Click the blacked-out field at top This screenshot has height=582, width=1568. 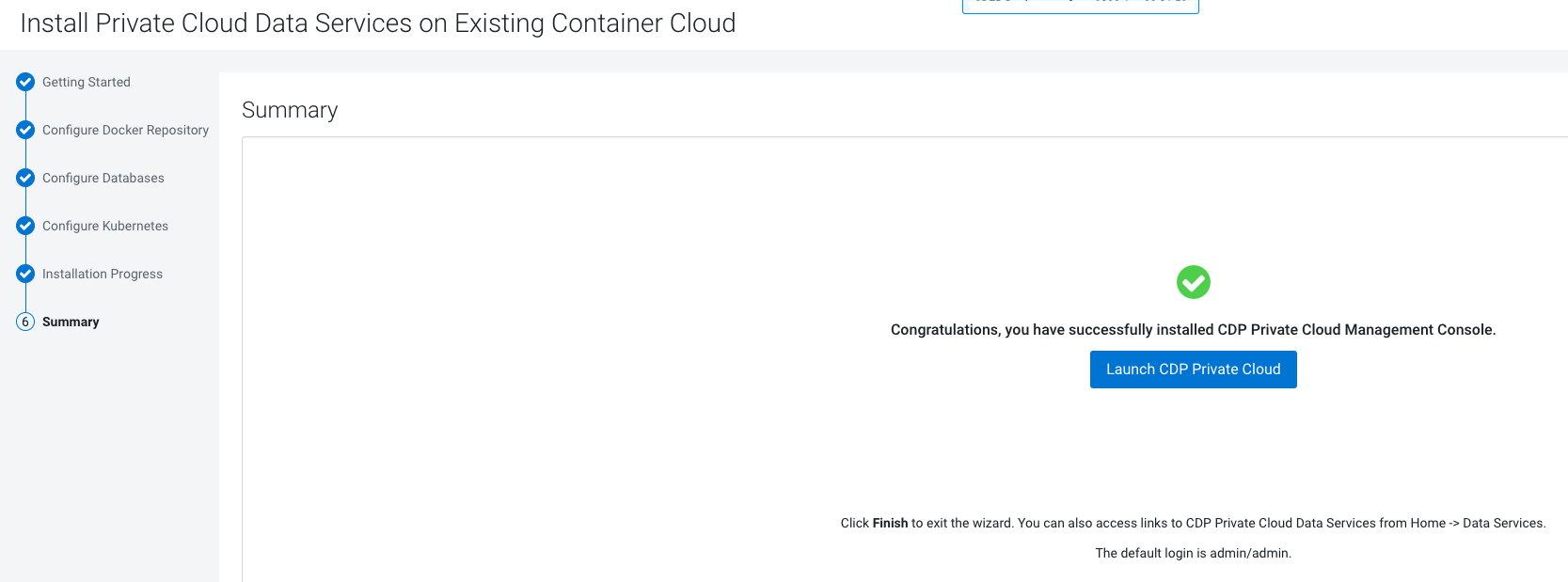pyautogui.click(x=1081, y=6)
